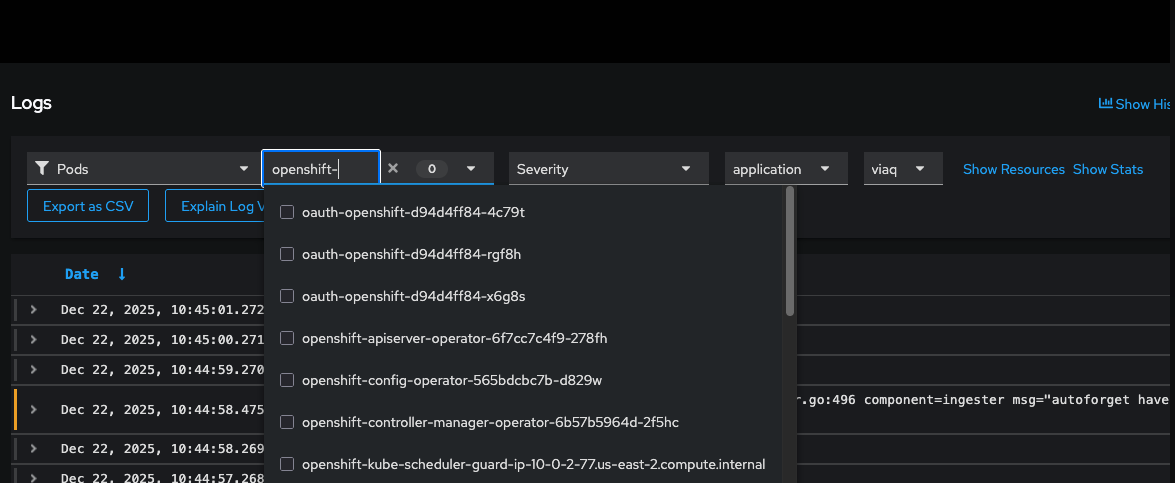The width and height of the screenshot is (1175, 483).
Task: Check oauth-openshift-d94d4ff84-rgf8h pod
Action: tap(286, 255)
